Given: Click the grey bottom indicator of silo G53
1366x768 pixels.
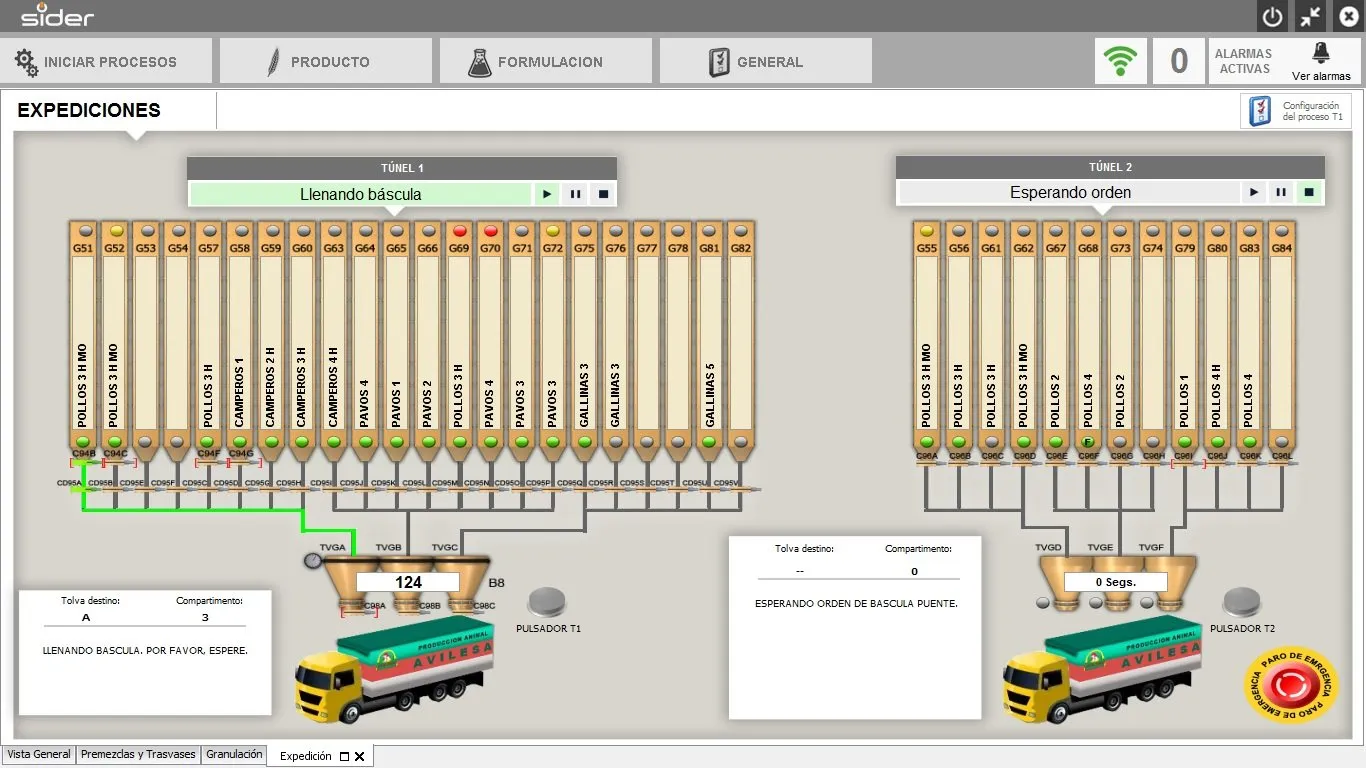Looking at the screenshot, I should click(x=146, y=441).
